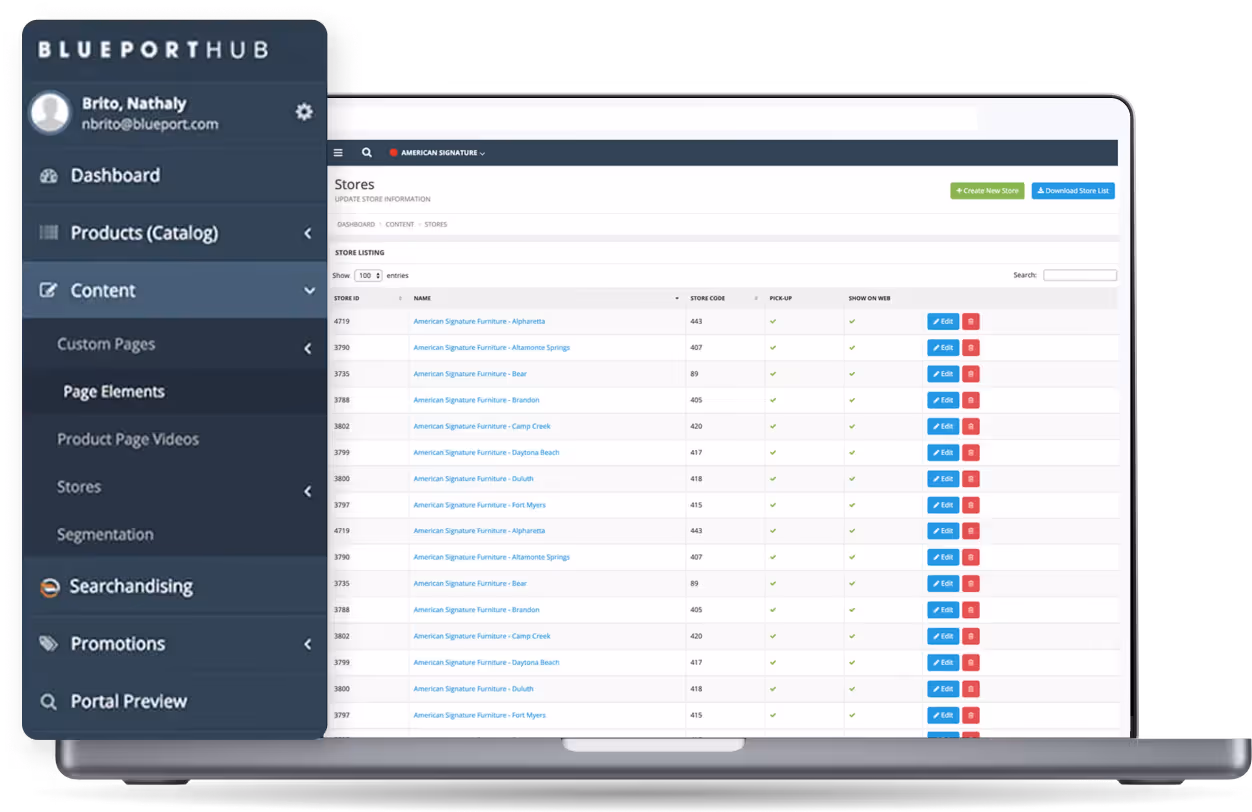Click the user email nbrito@blueport.com

150,125
